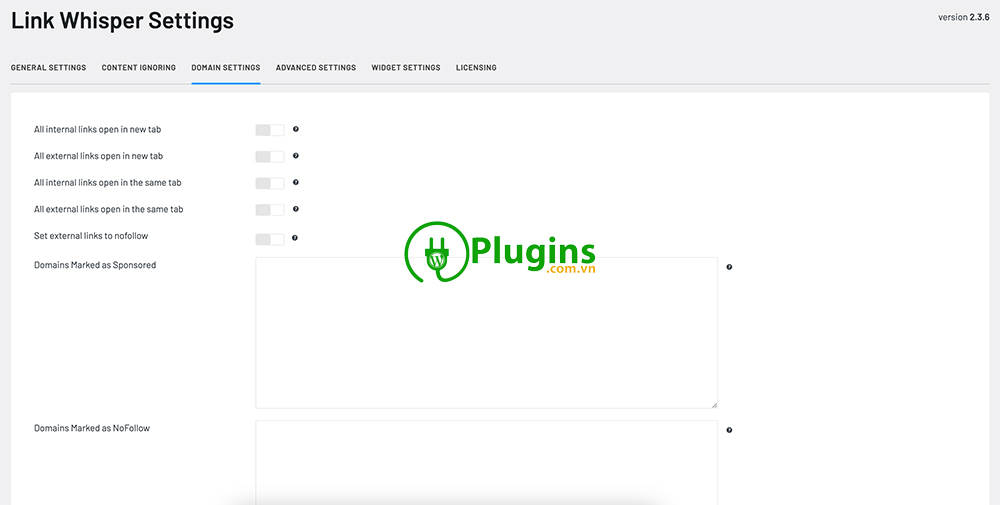The image size is (1000, 505).
Task: Click help icon for internal links same tab
Action: 296,183
